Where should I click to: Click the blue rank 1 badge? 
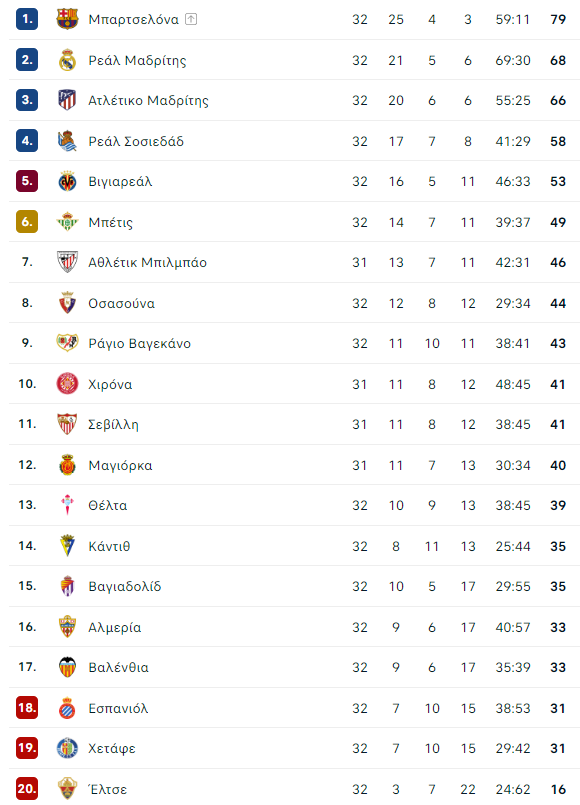tap(27, 19)
